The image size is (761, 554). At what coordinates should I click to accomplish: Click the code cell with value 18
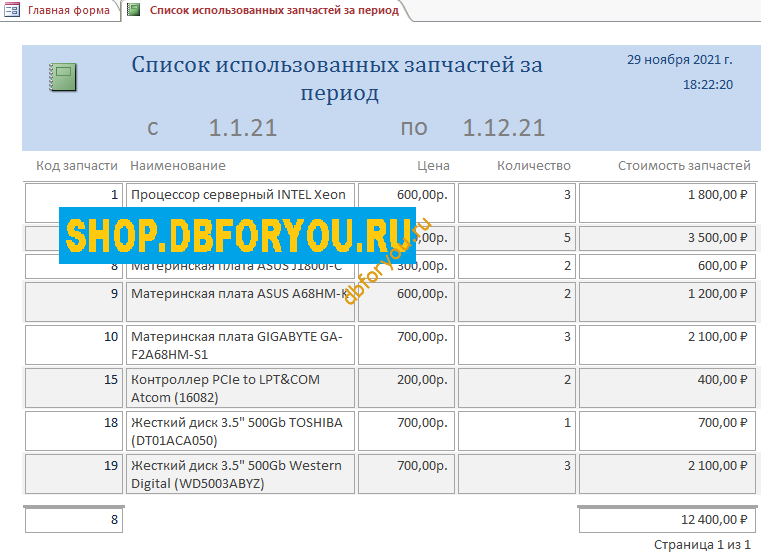tap(74, 431)
